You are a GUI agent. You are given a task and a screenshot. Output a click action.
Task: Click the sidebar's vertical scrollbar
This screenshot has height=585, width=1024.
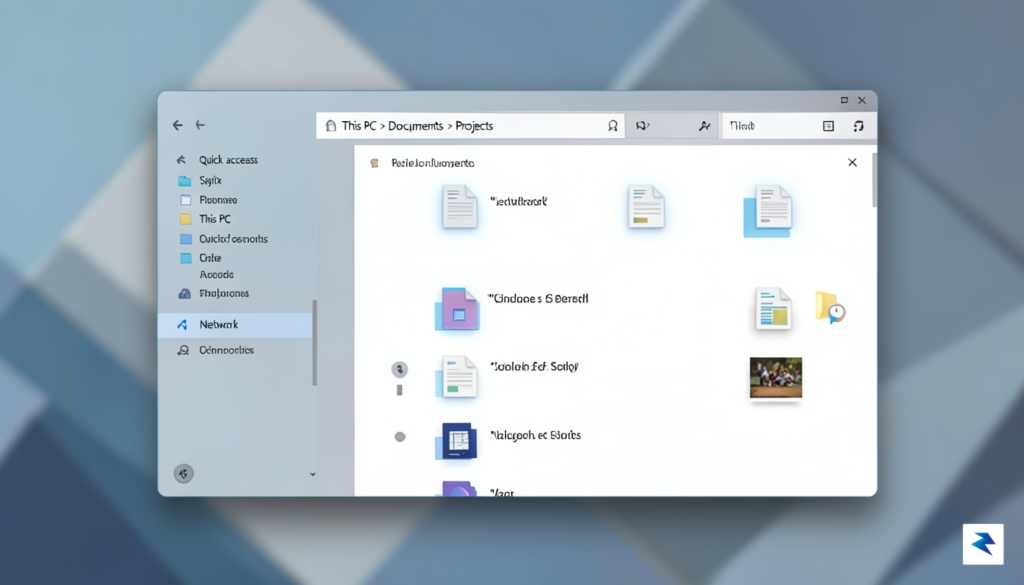(315, 343)
